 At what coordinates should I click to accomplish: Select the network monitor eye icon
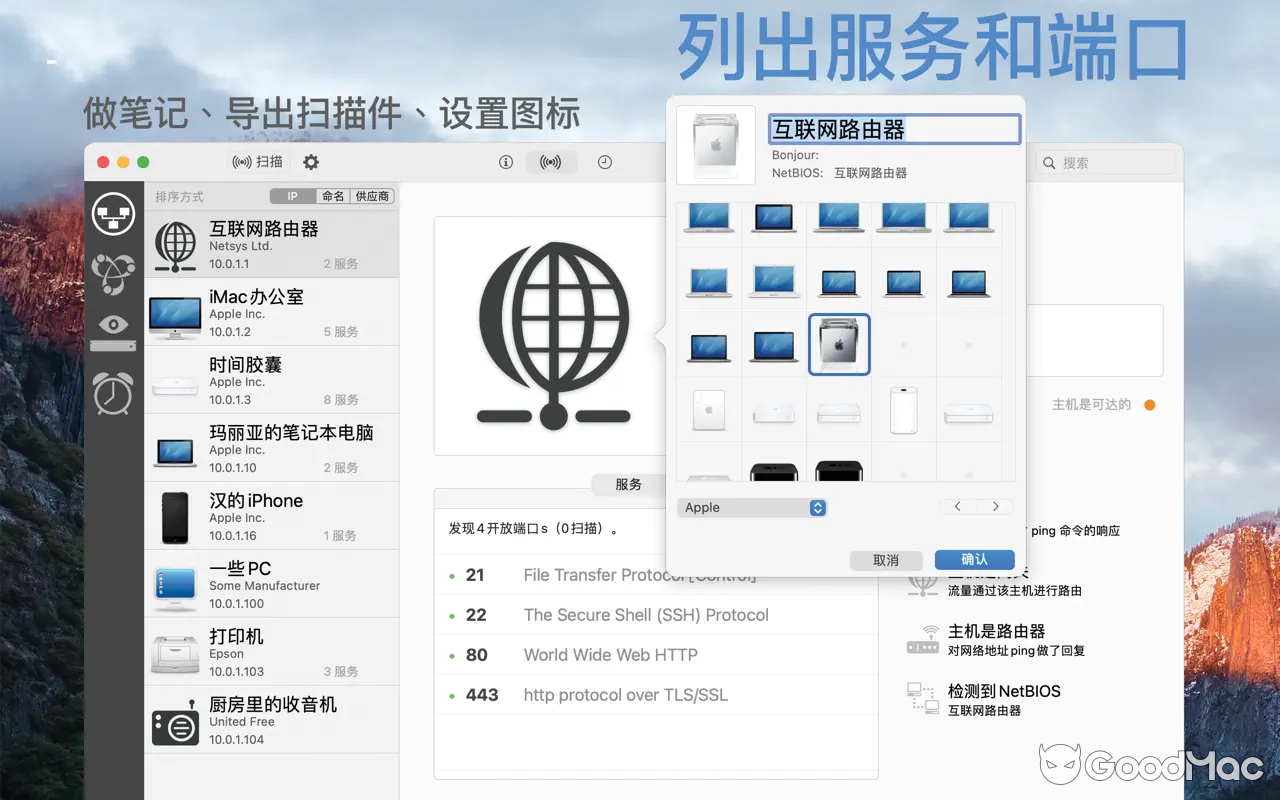pyautogui.click(x=113, y=323)
